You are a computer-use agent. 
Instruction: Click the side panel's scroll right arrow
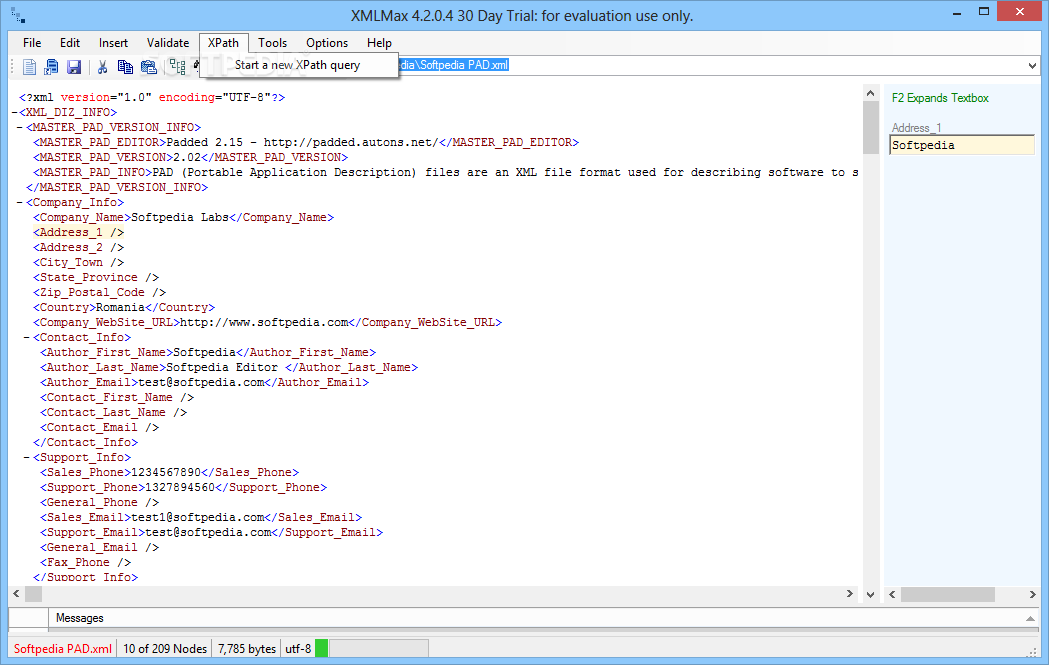1032,594
